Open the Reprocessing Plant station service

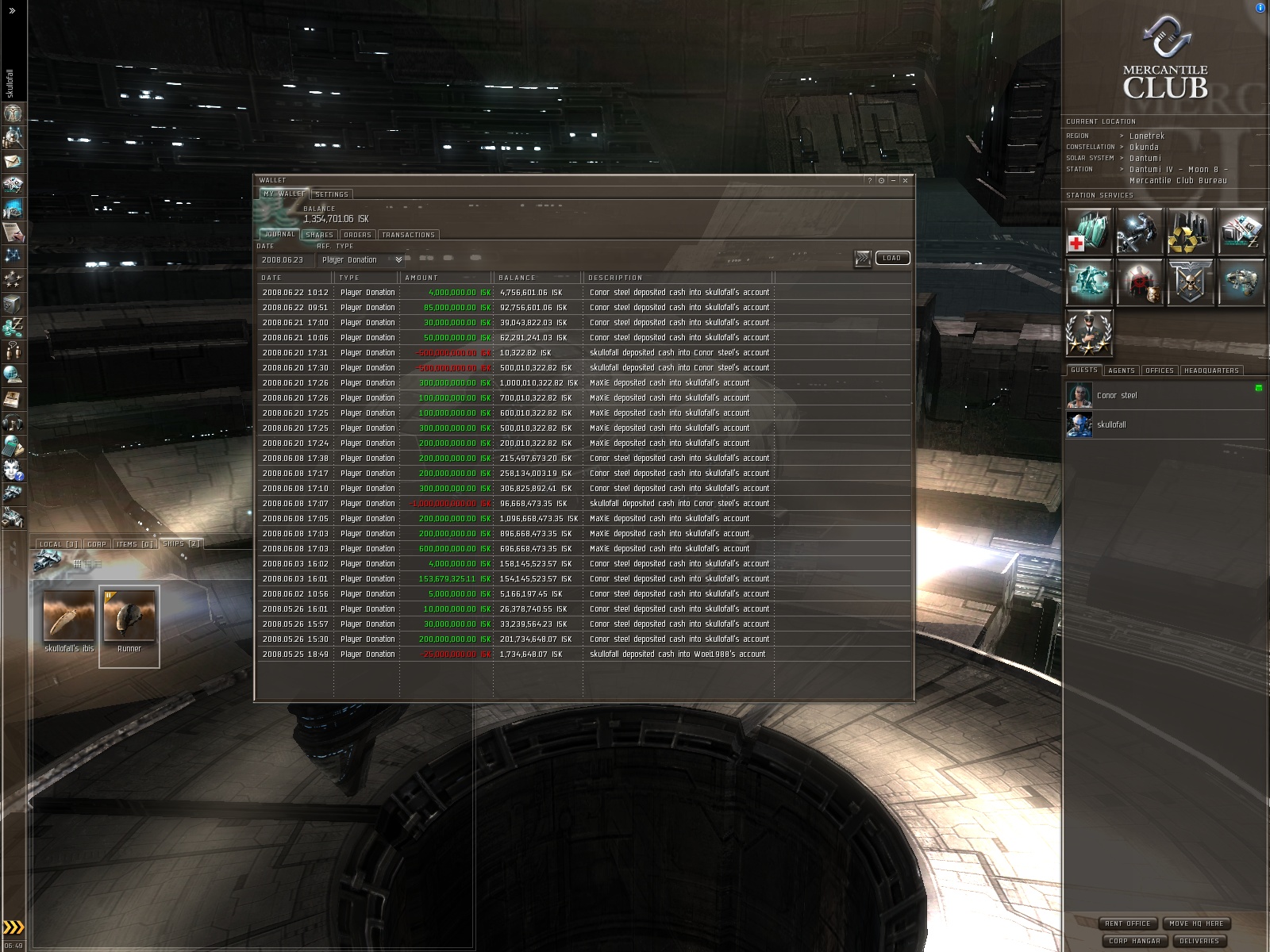click(1191, 231)
